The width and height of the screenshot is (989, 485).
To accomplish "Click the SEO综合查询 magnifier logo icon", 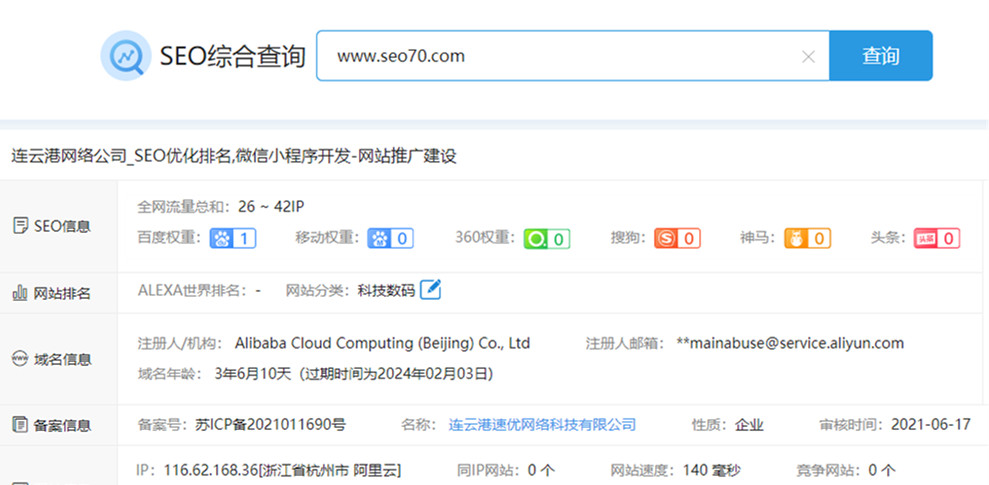I will pos(126,56).
